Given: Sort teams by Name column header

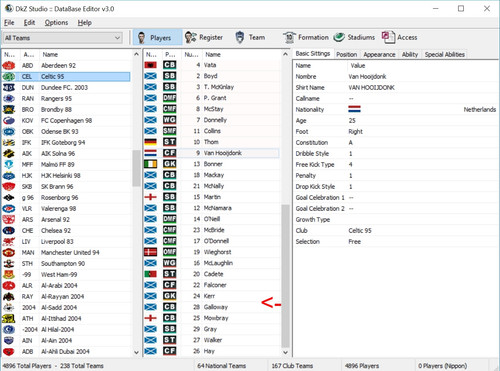Looking at the screenshot, I should tap(85, 55).
